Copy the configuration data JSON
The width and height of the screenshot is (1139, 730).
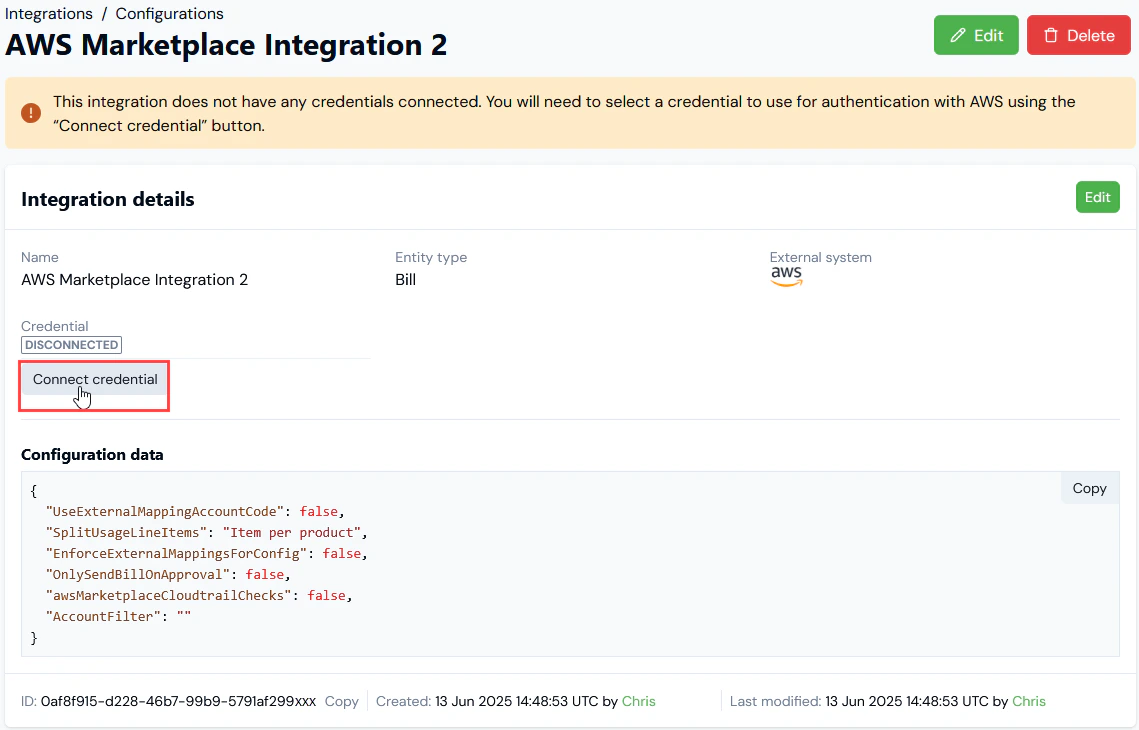coord(1089,489)
